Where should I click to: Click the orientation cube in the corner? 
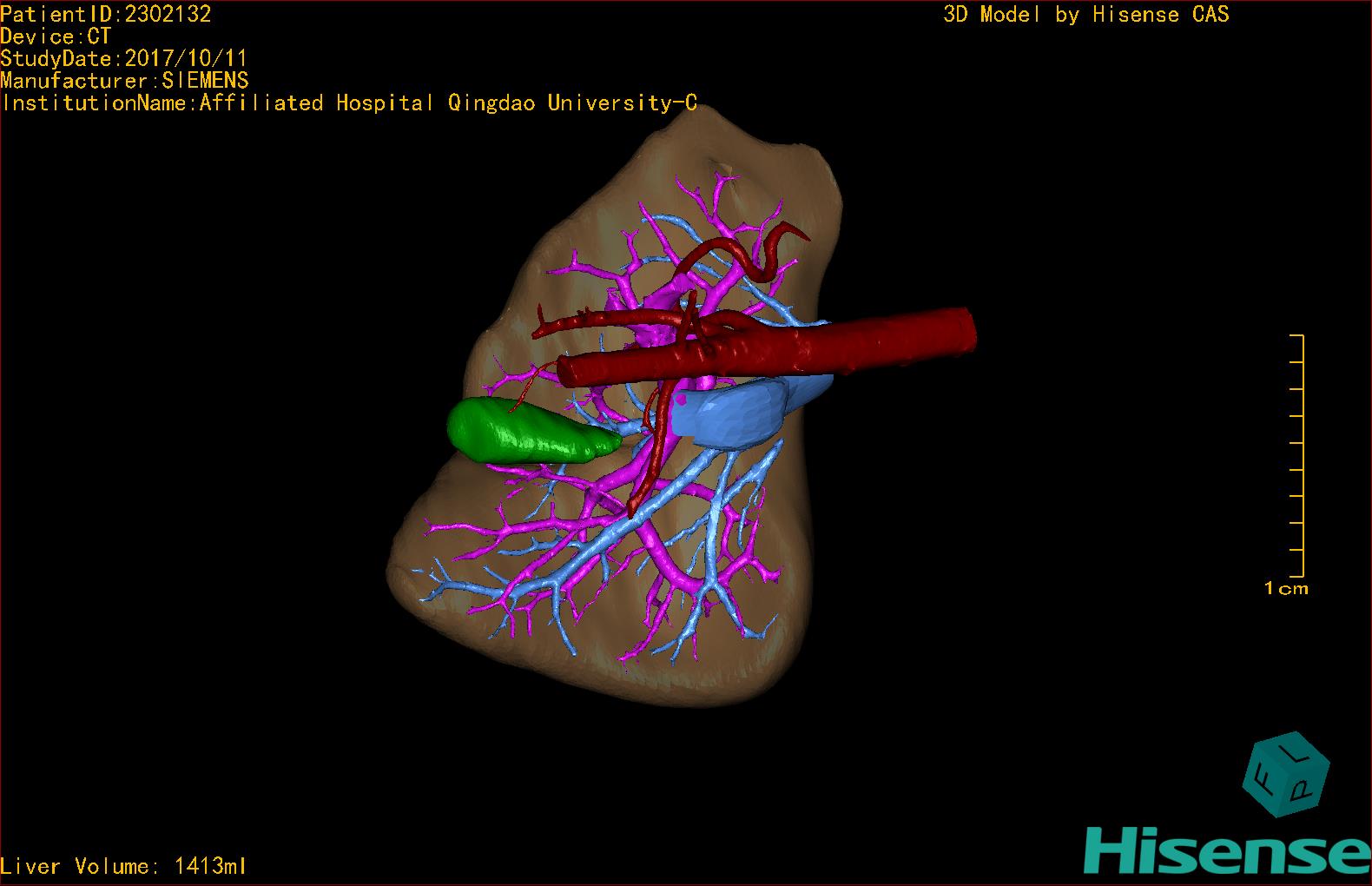(x=1287, y=775)
